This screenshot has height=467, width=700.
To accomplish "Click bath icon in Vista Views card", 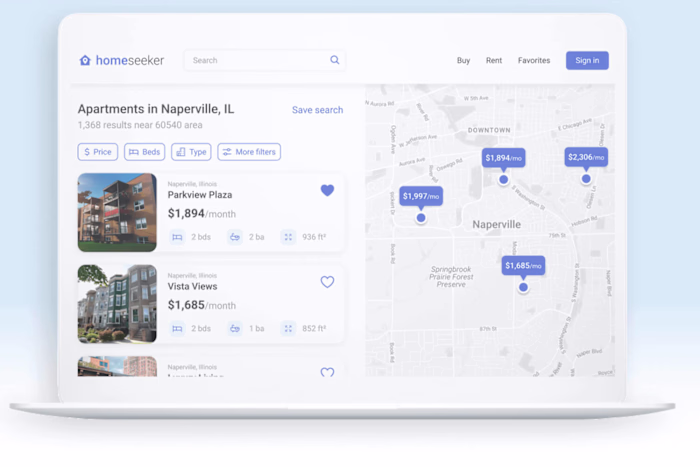I will point(235,329).
